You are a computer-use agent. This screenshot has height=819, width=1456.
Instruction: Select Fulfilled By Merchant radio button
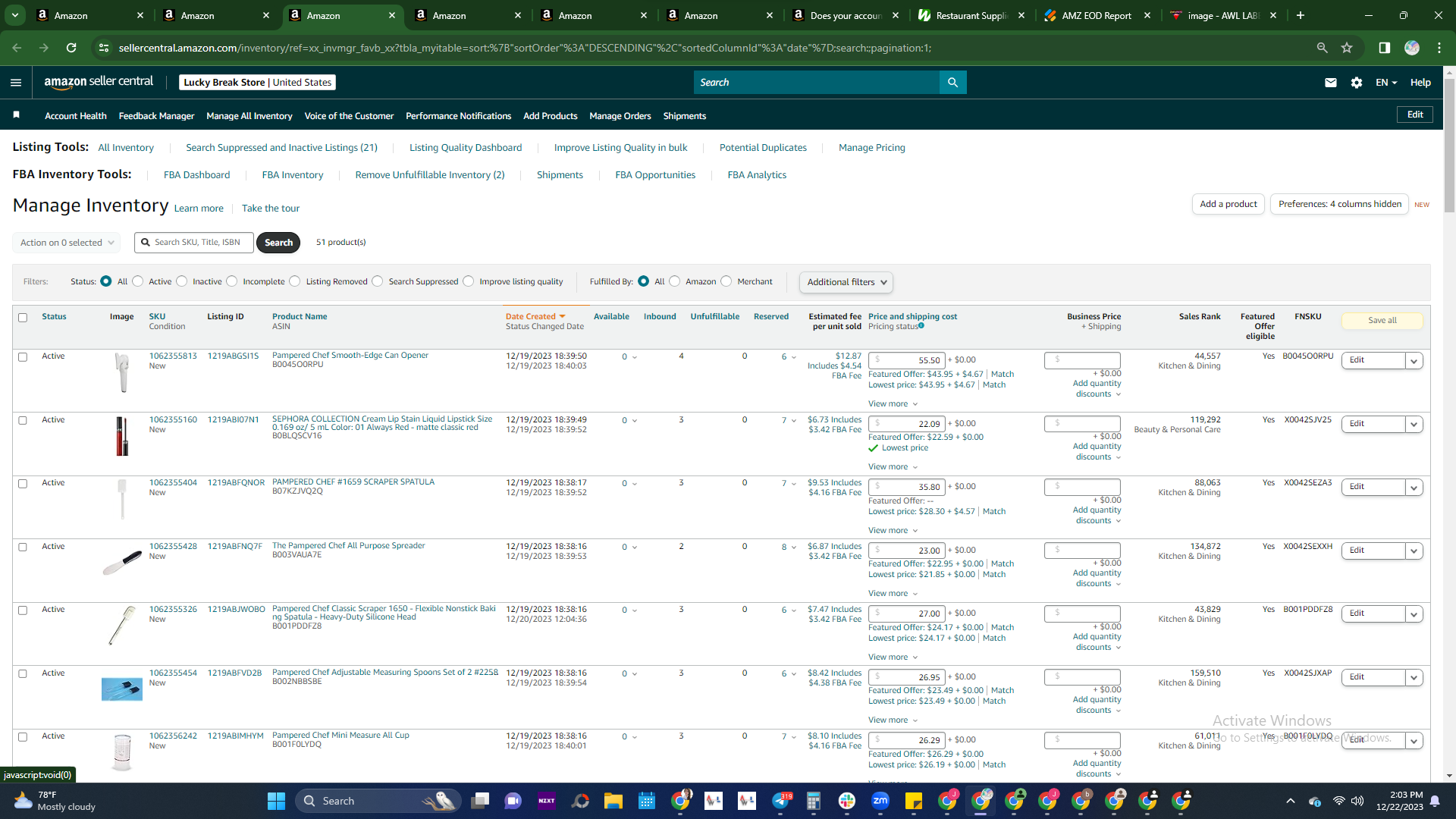pyautogui.click(x=726, y=281)
